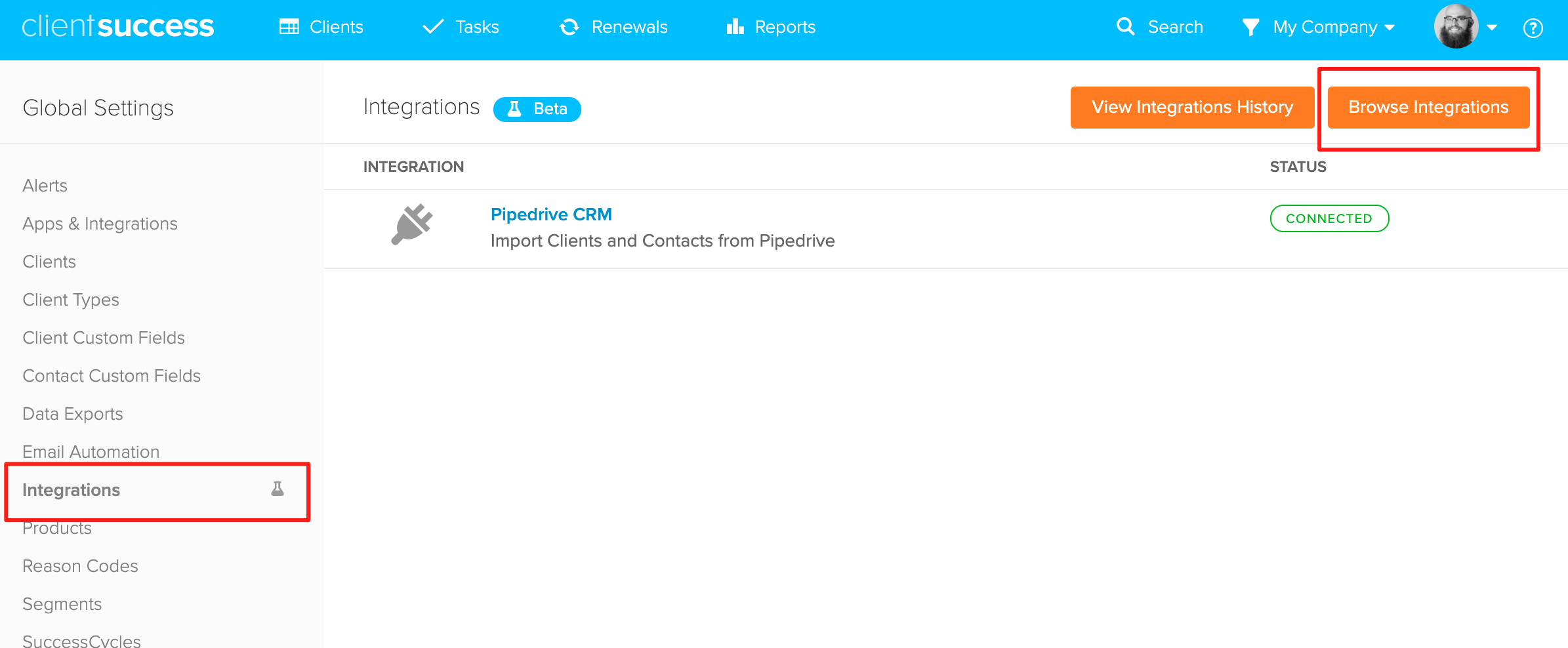Screen dimensions: 1568x648
Task: Click the Tasks checkmark icon
Action: [433, 27]
